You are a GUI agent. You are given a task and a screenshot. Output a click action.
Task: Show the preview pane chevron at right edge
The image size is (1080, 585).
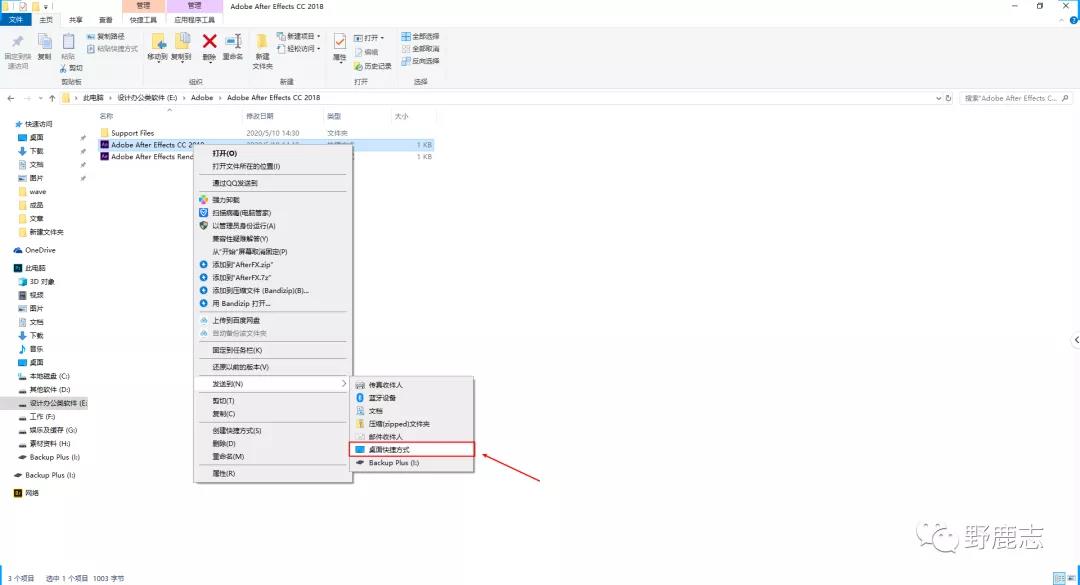pyautogui.click(x=1076, y=340)
